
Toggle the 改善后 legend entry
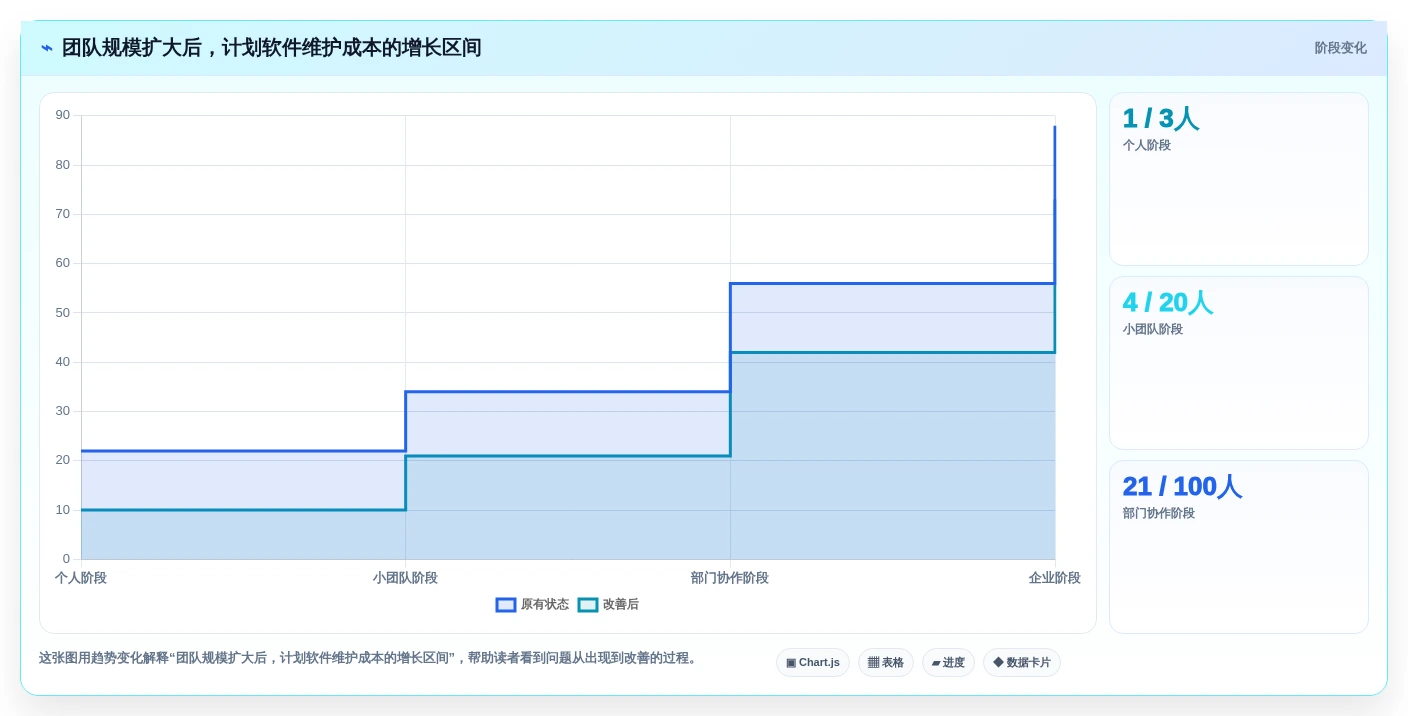coord(608,605)
